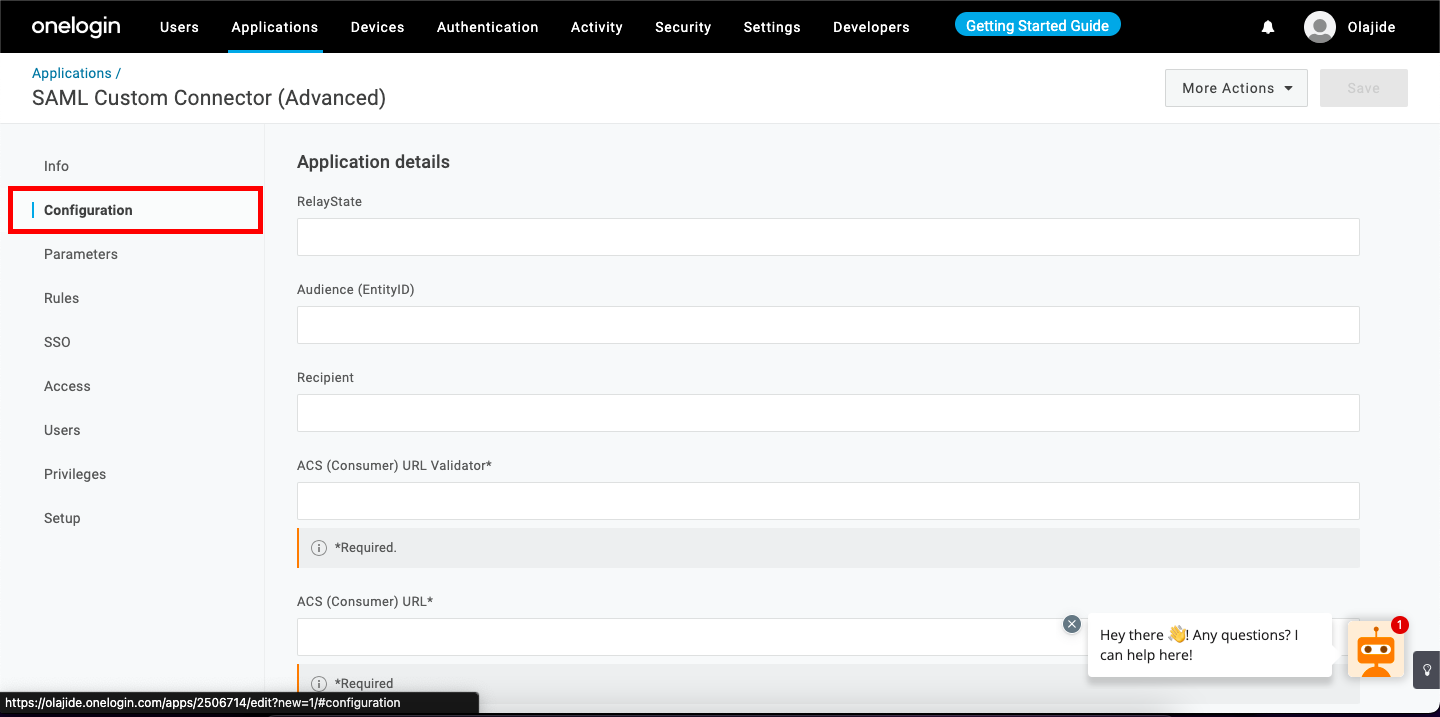The height and width of the screenshot is (717, 1440).
Task: Select the Users sidebar tab
Action: pos(62,430)
